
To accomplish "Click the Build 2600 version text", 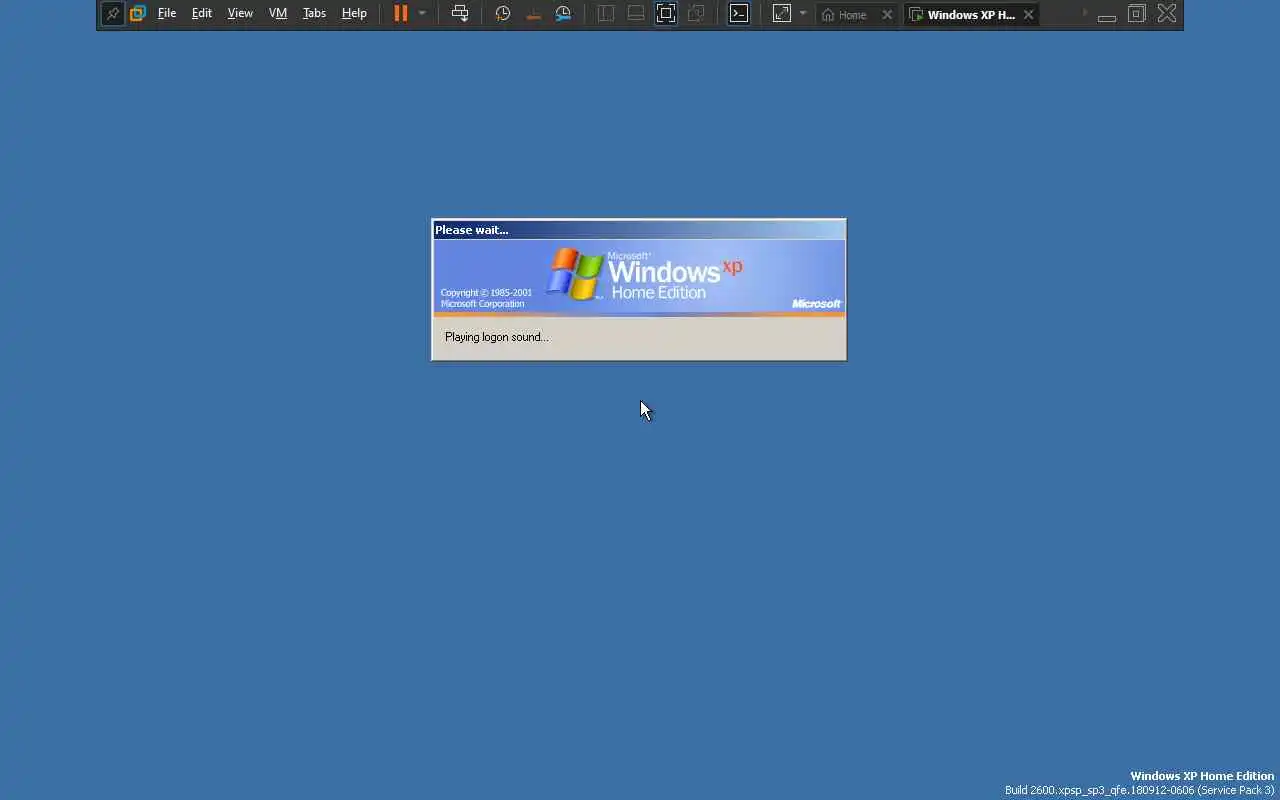I will coord(1140,790).
